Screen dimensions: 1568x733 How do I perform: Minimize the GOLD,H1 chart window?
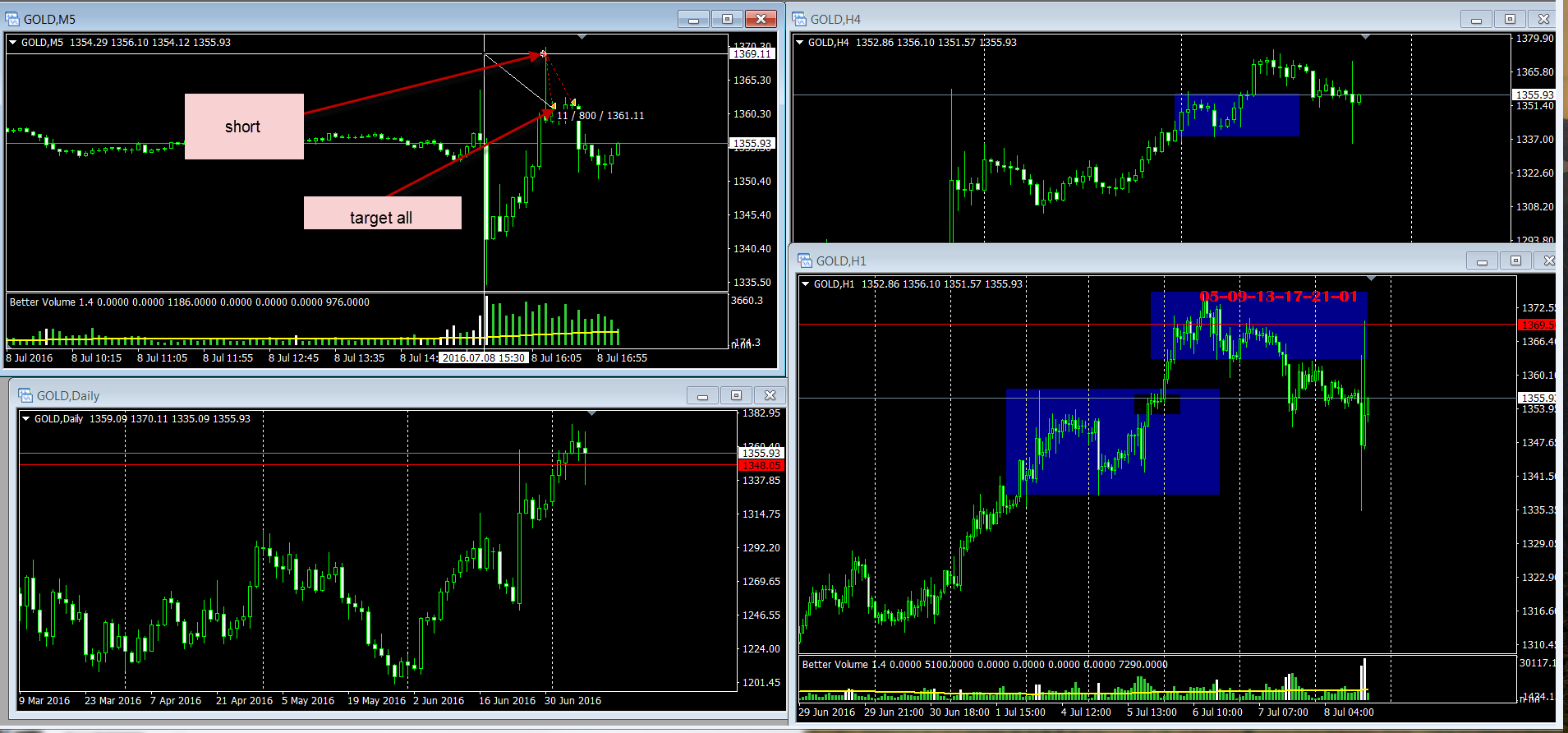coord(1482,260)
